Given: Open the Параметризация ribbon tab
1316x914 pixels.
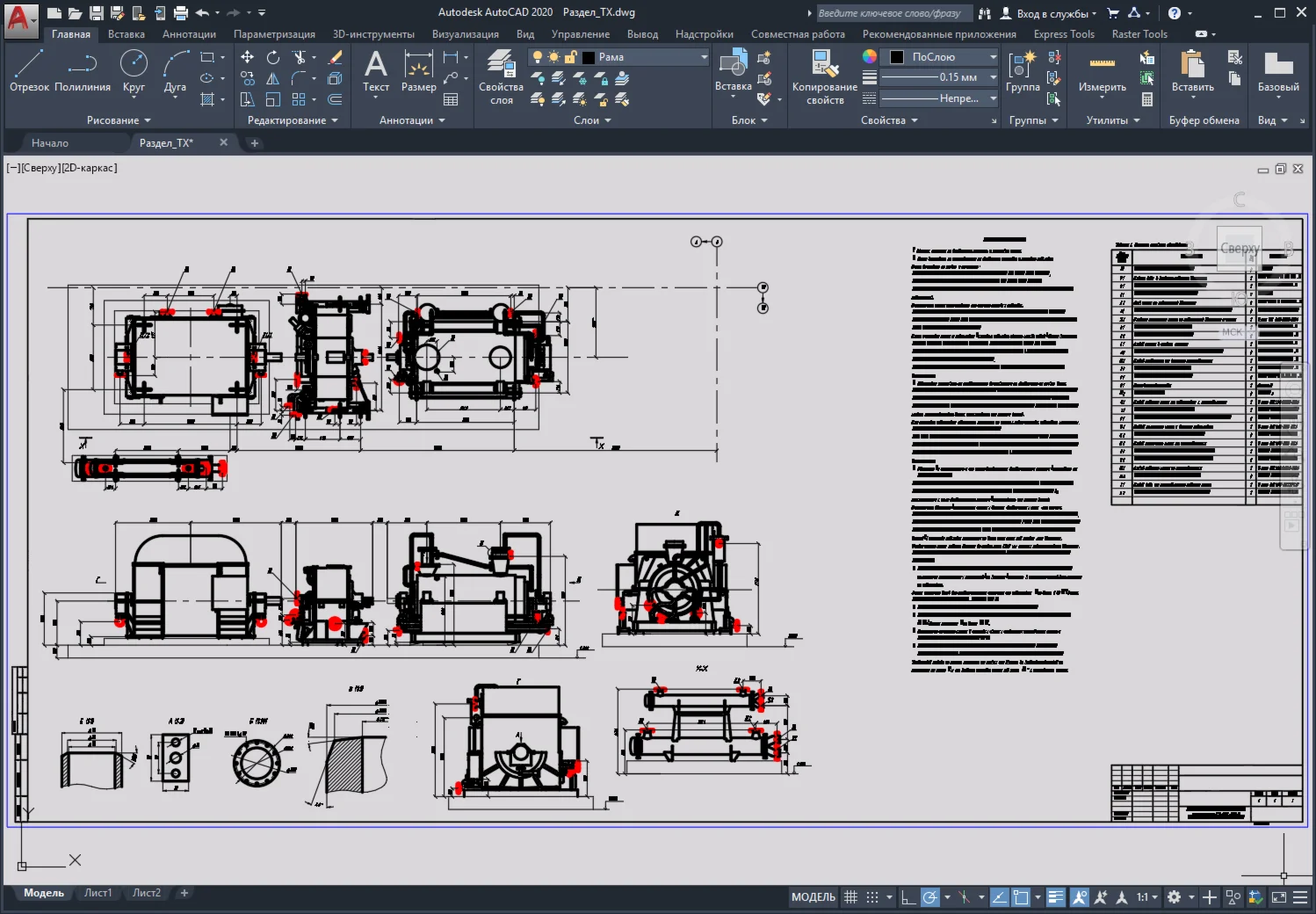Looking at the screenshot, I should click(x=274, y=34).
